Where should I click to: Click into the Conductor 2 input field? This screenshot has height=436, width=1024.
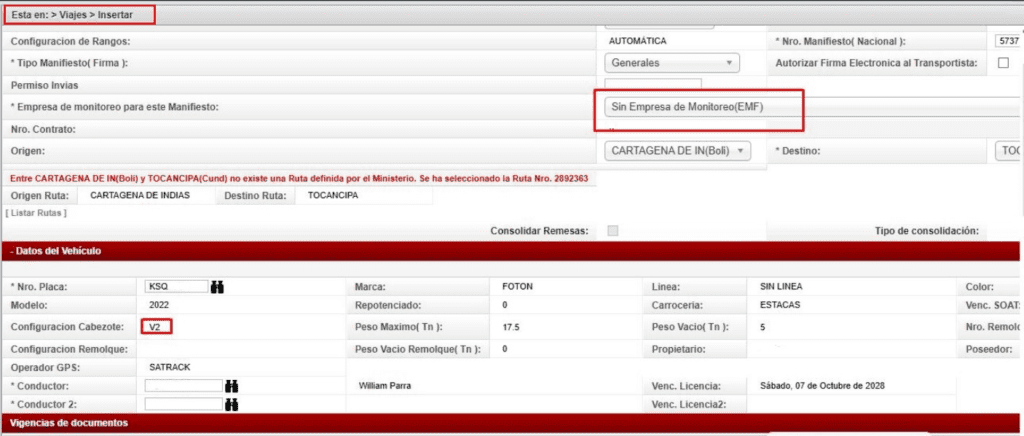coord(182,405)
